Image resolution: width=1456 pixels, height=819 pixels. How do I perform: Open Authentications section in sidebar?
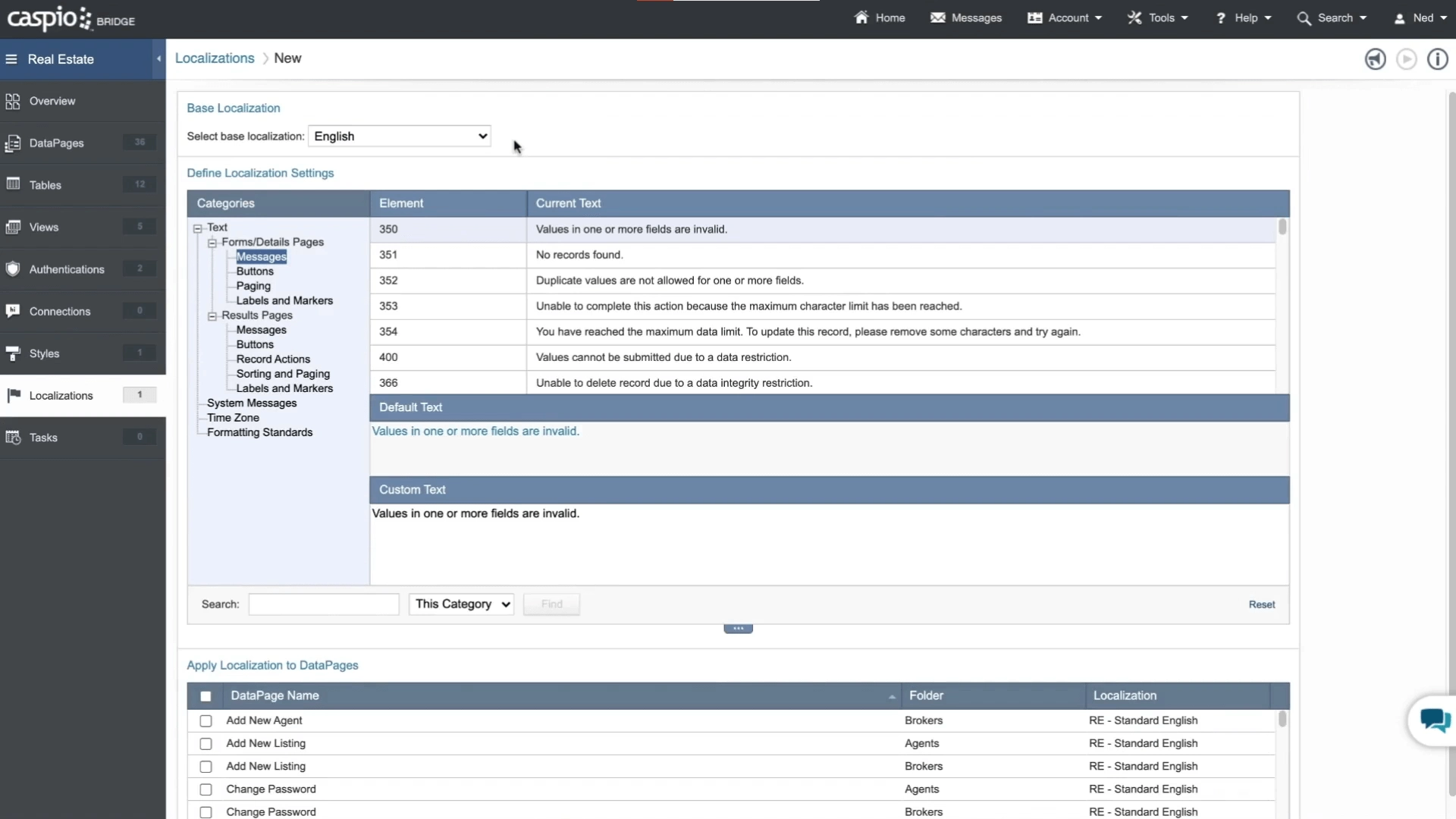click(x=83, y=269)
